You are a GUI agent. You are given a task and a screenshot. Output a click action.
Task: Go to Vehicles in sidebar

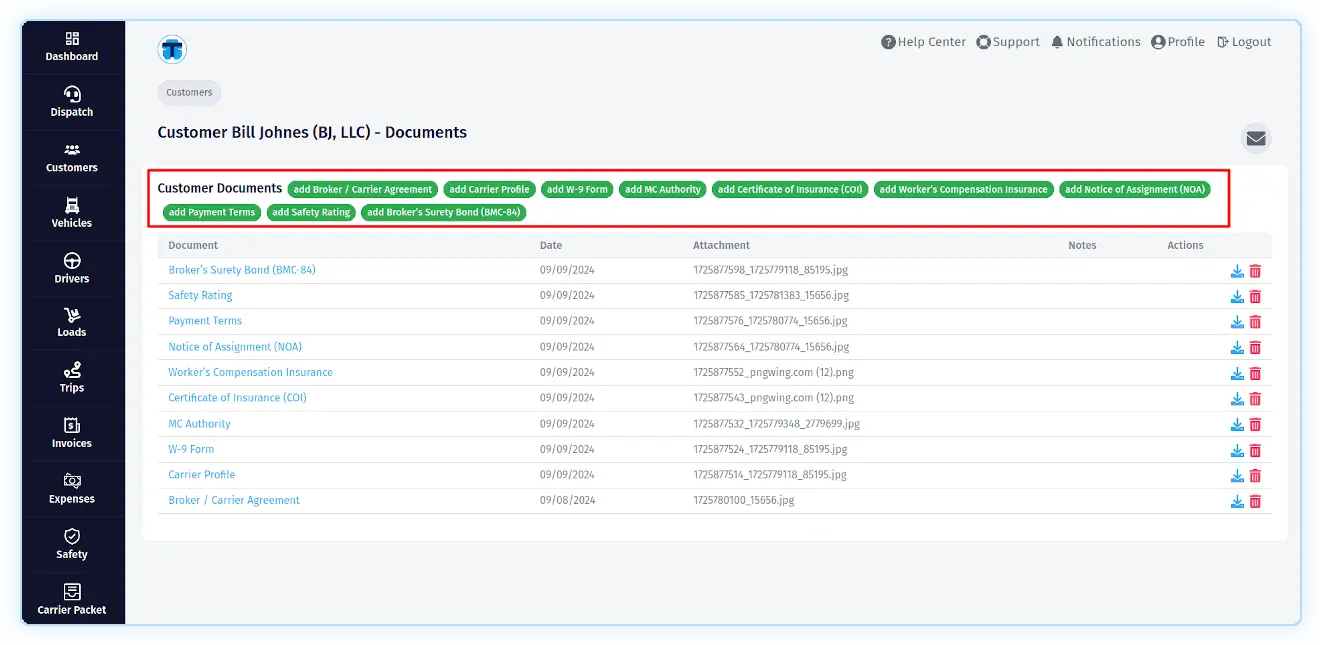click(x=72, y=213)
